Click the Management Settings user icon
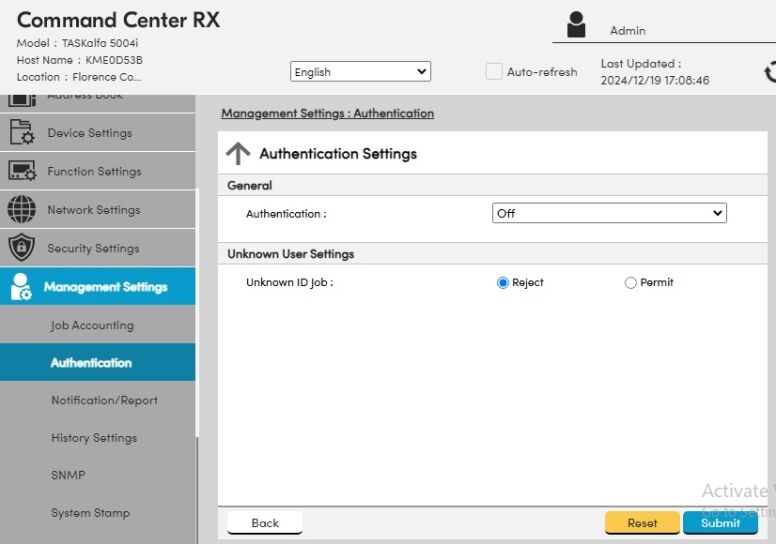The width and height of the screenshot is (776, 544). click(x=22, y=287)
